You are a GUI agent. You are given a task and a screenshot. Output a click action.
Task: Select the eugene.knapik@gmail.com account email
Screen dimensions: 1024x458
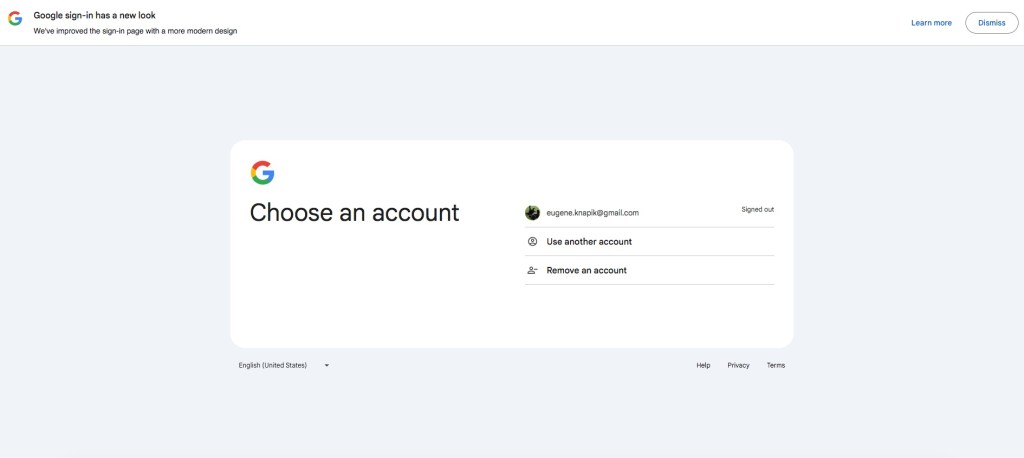[592, 213]
